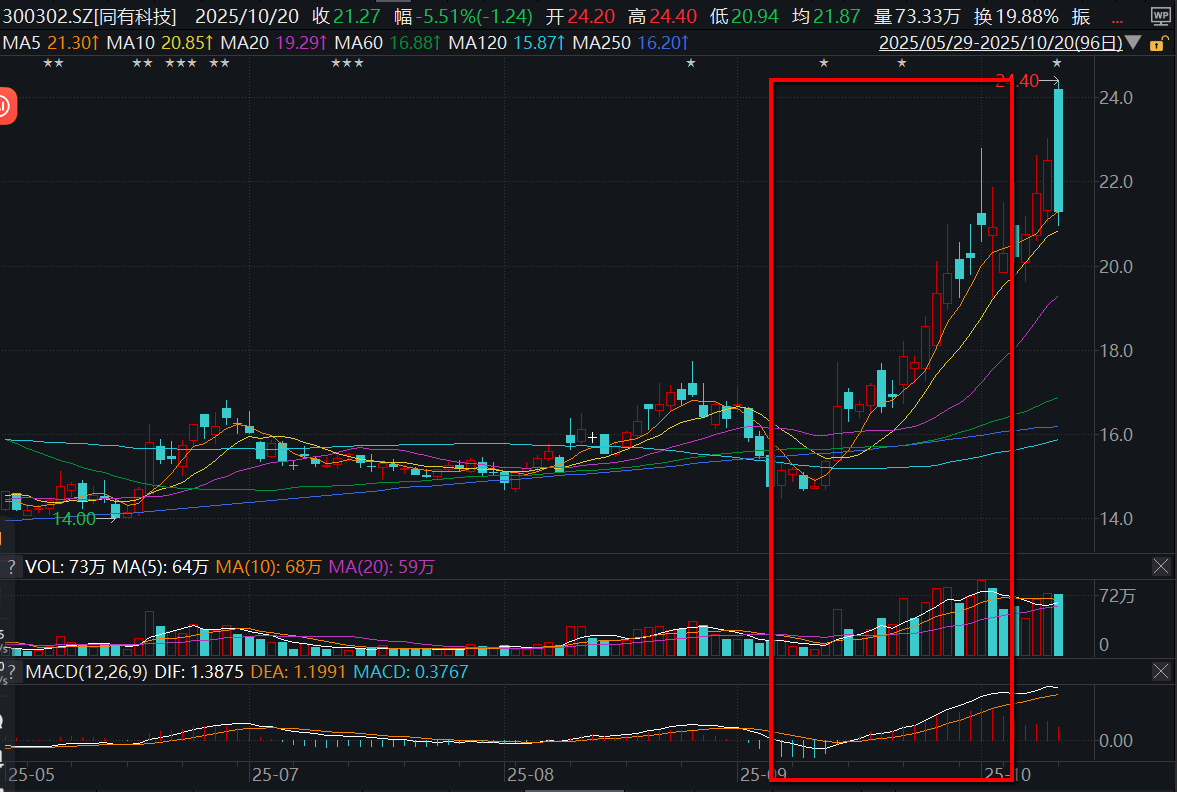Viewport: 1177px width, 792px height.
Task: Click the star marker above the 24.40 high
Action: 1057,63
